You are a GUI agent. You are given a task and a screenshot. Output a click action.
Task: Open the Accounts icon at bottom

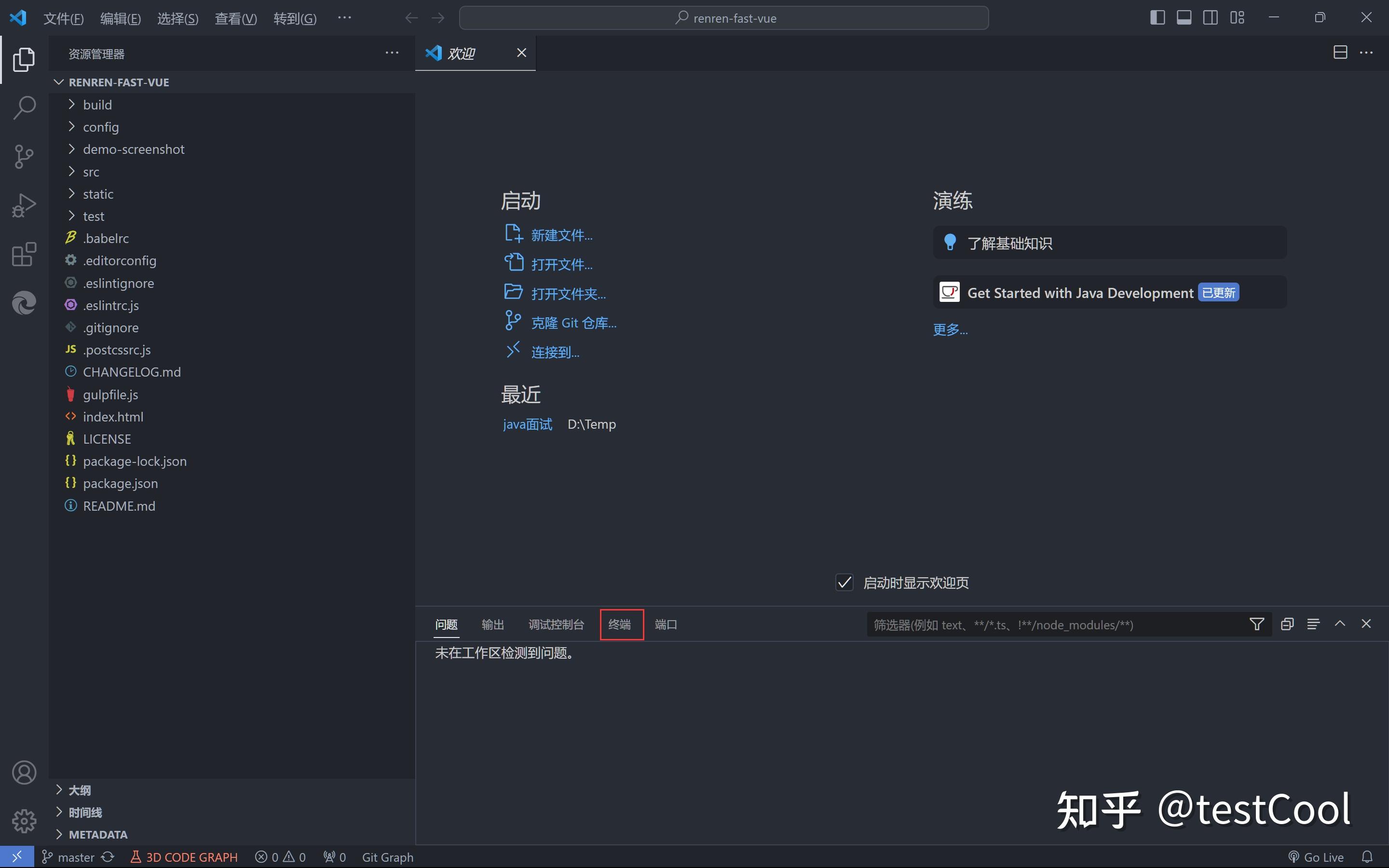coord(24,772)
